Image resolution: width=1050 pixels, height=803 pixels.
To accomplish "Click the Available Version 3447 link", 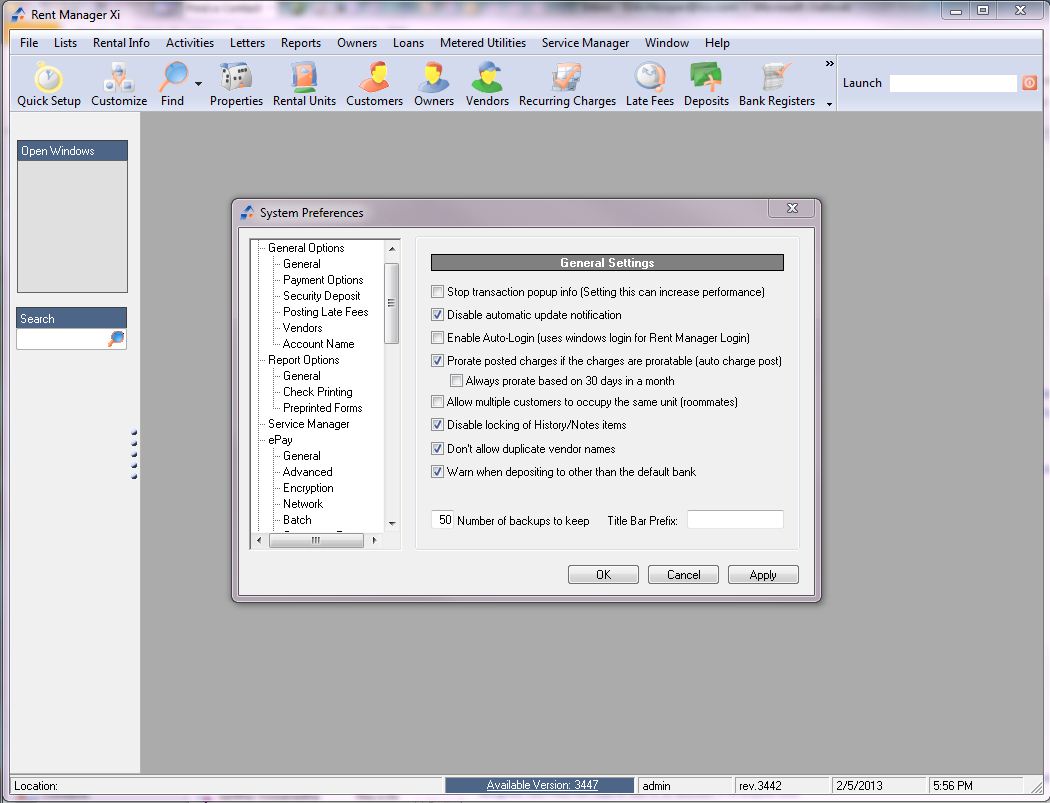I will coord(542,785).
